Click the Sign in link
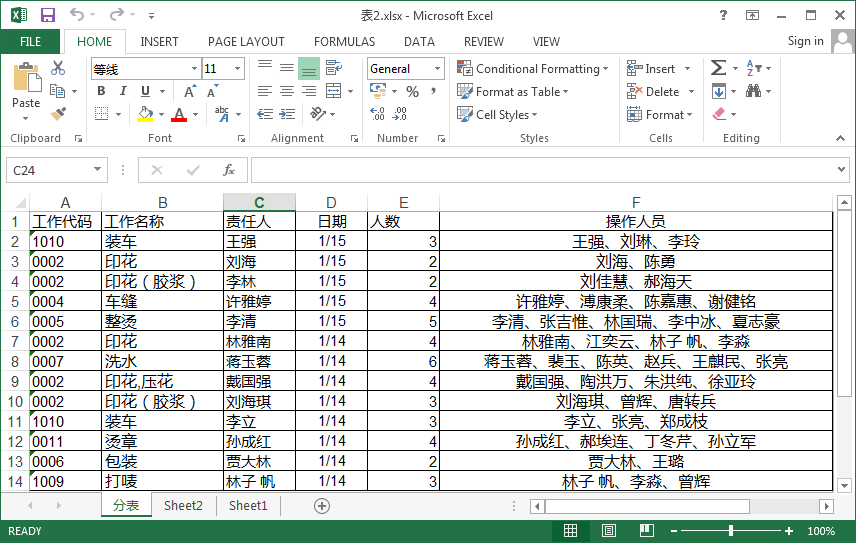This screenshot has height=543, width=856. 805,41
